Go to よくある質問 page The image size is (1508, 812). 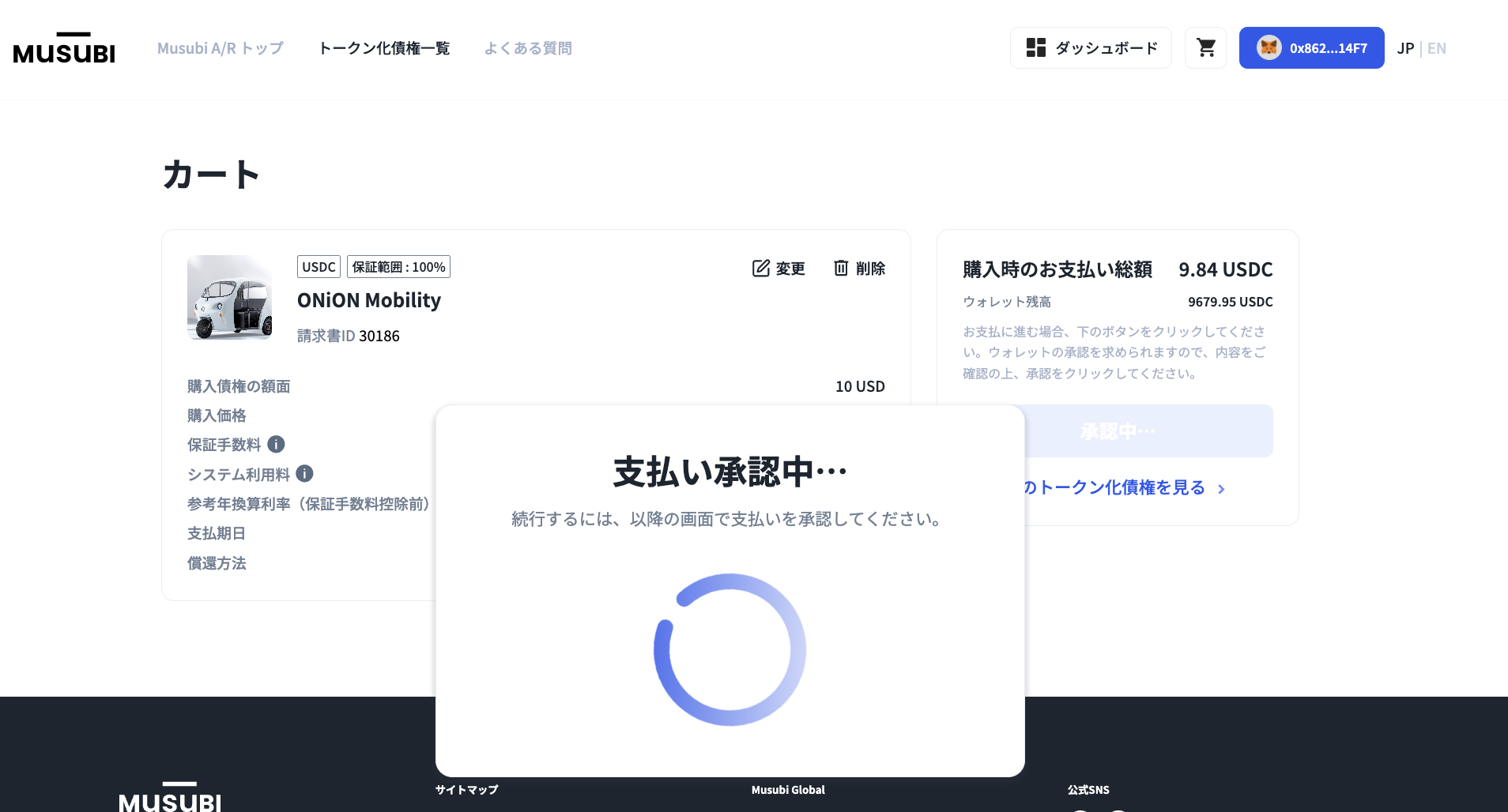pos(528,48)
